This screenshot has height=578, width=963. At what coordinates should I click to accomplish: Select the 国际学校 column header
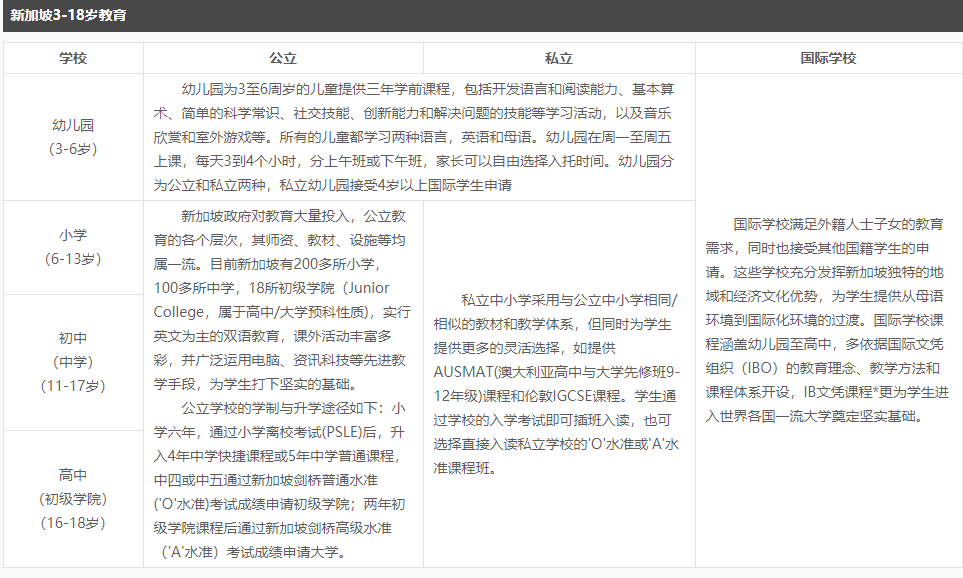coord(828,57)
